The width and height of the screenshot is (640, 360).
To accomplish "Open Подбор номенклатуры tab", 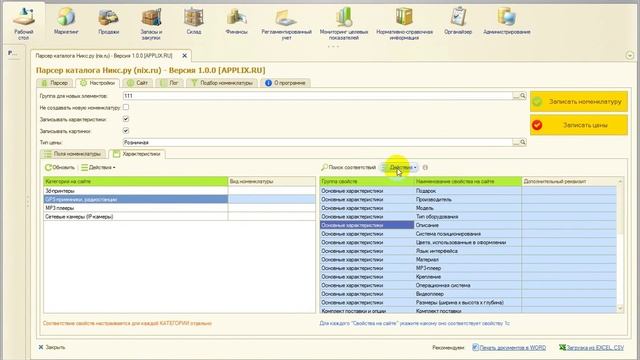I will pyautogui.click(x=222, y=83).
